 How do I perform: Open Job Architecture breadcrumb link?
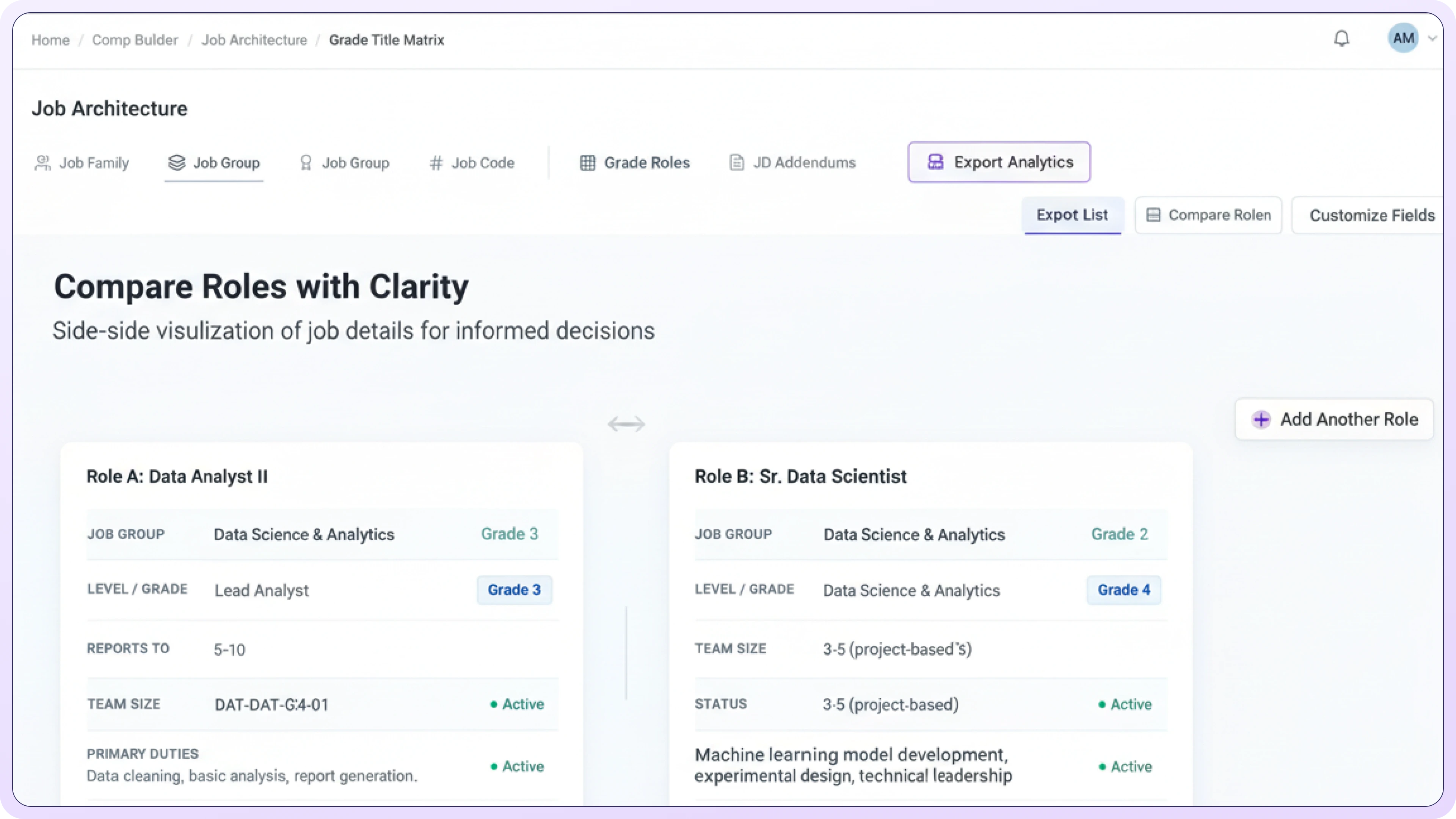click(x=254, y=40)
